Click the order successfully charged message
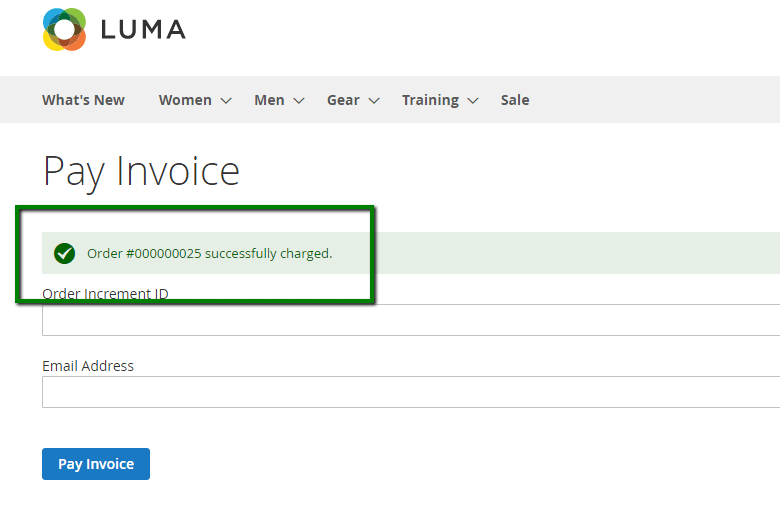The height and width of the screenshot is (532, 780). [x=209, y=253]
